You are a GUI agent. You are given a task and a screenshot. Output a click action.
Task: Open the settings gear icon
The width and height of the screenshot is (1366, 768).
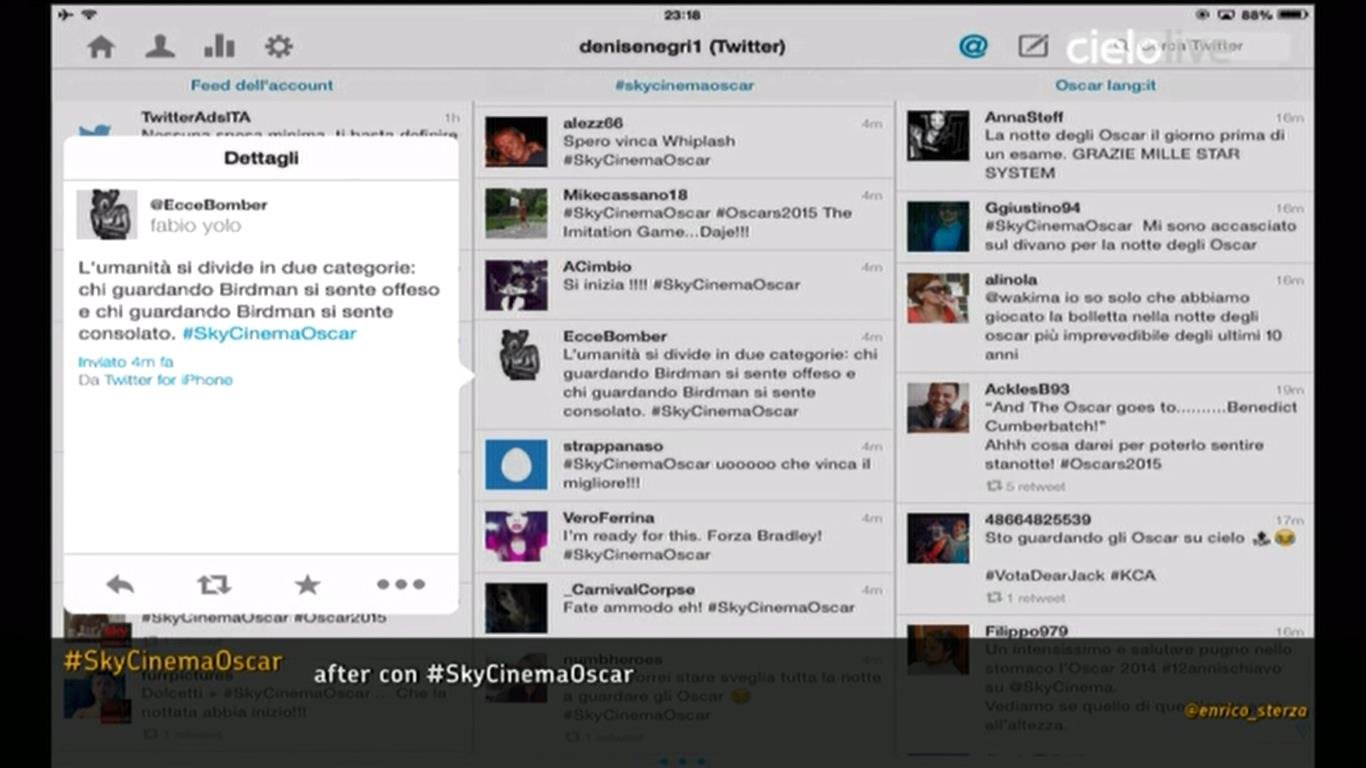click(278, 46)
